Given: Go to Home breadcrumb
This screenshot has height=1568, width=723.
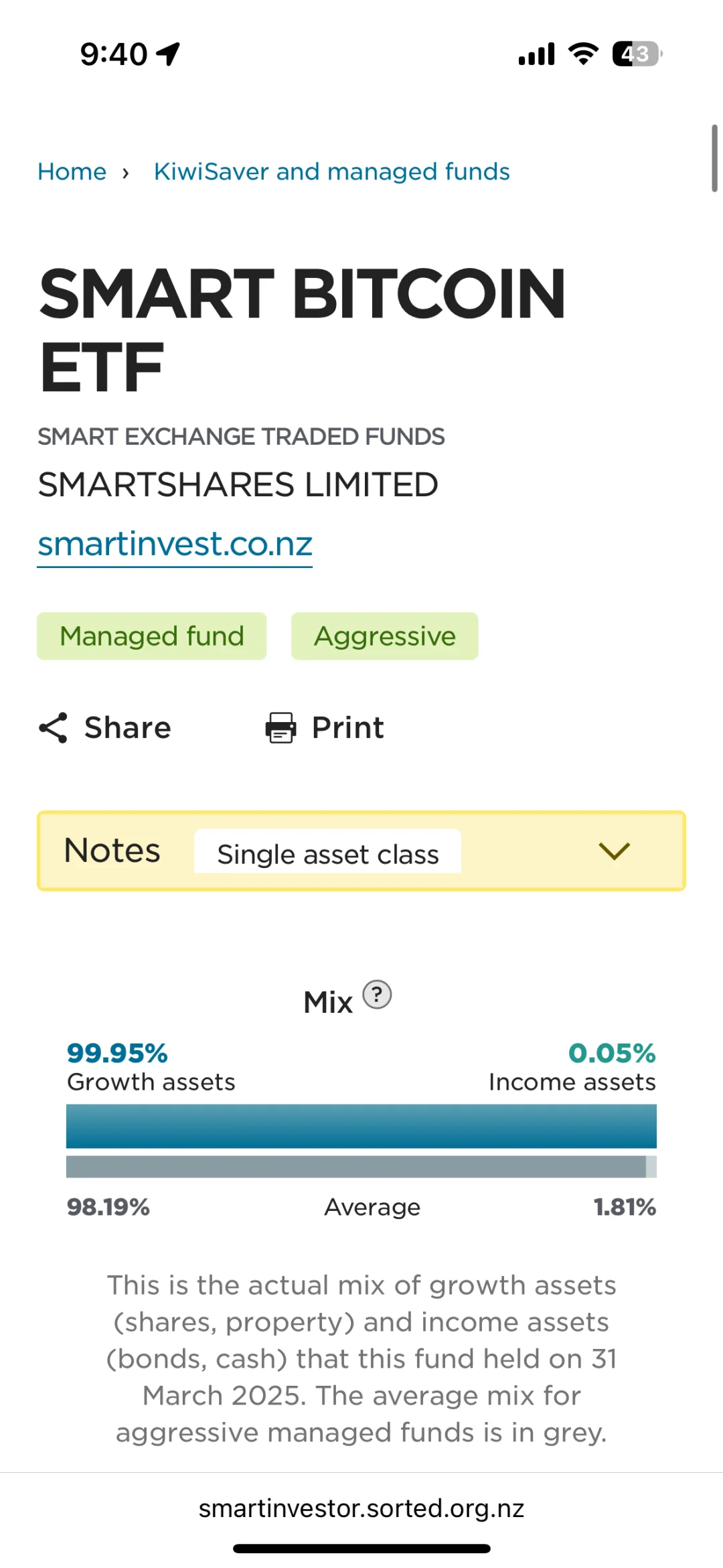Looking at the screenshot, I should click(72, 171).
